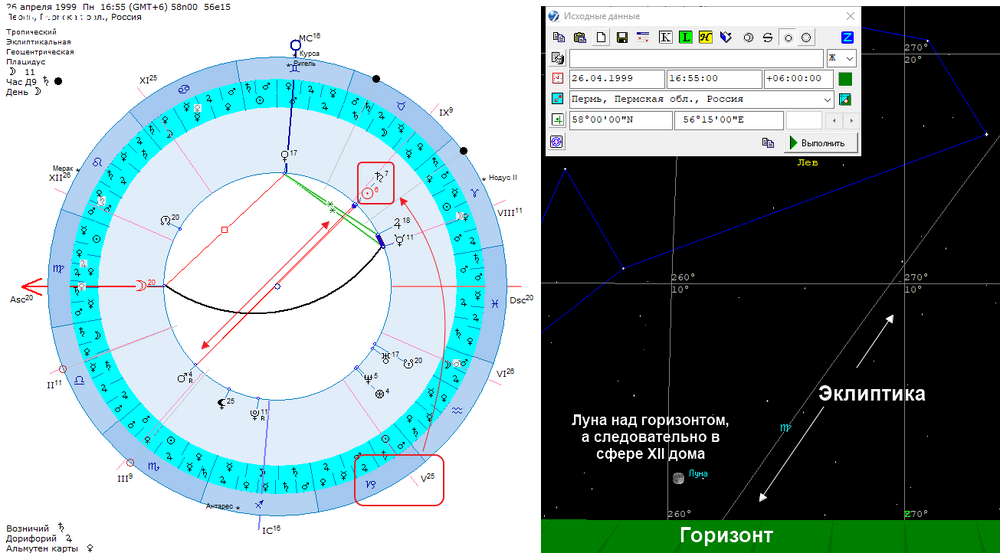Click the date field 26.04.1999

(x=617, y=78)
